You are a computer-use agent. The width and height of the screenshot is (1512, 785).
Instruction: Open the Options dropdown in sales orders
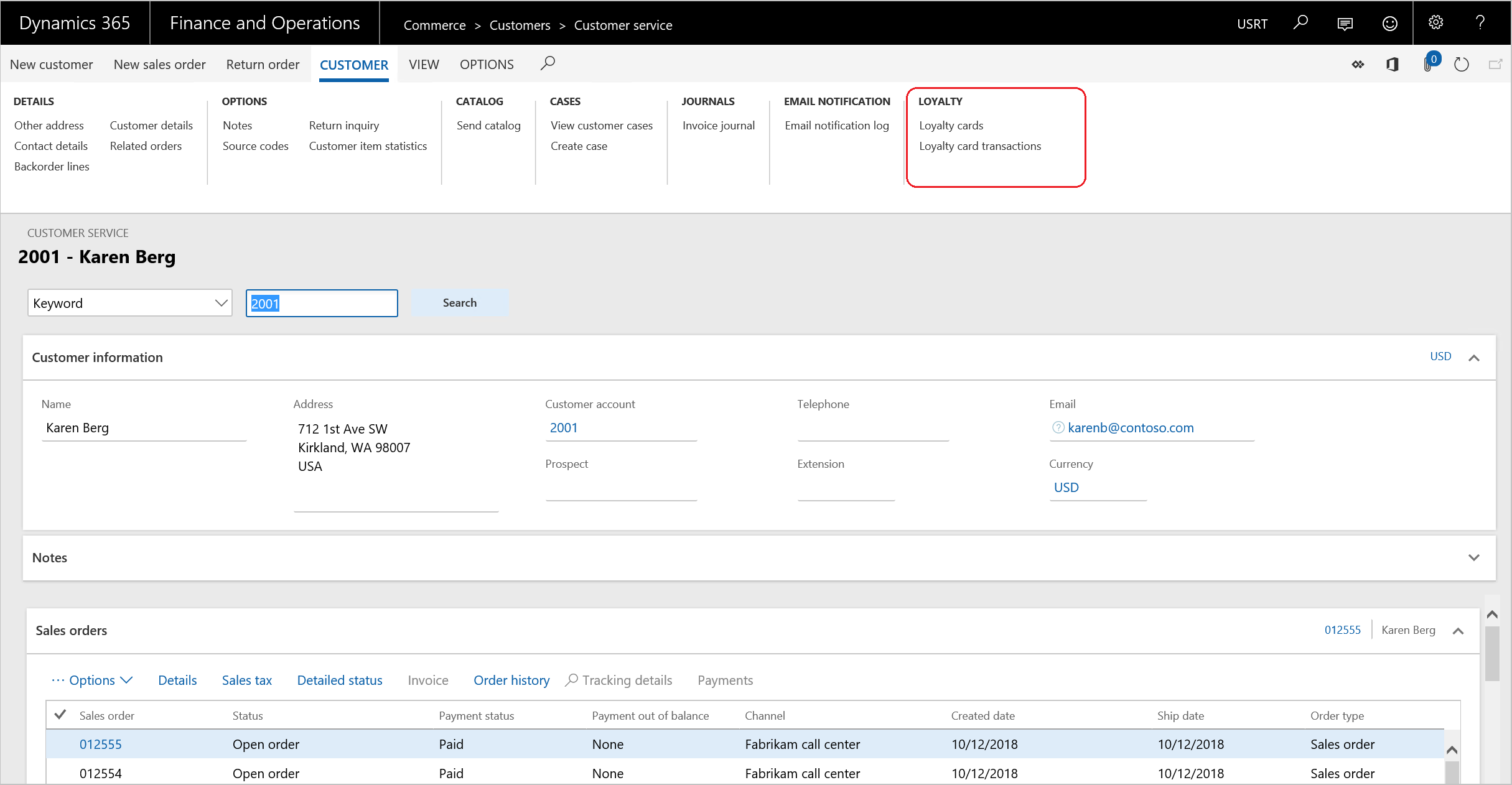(94, 680)
